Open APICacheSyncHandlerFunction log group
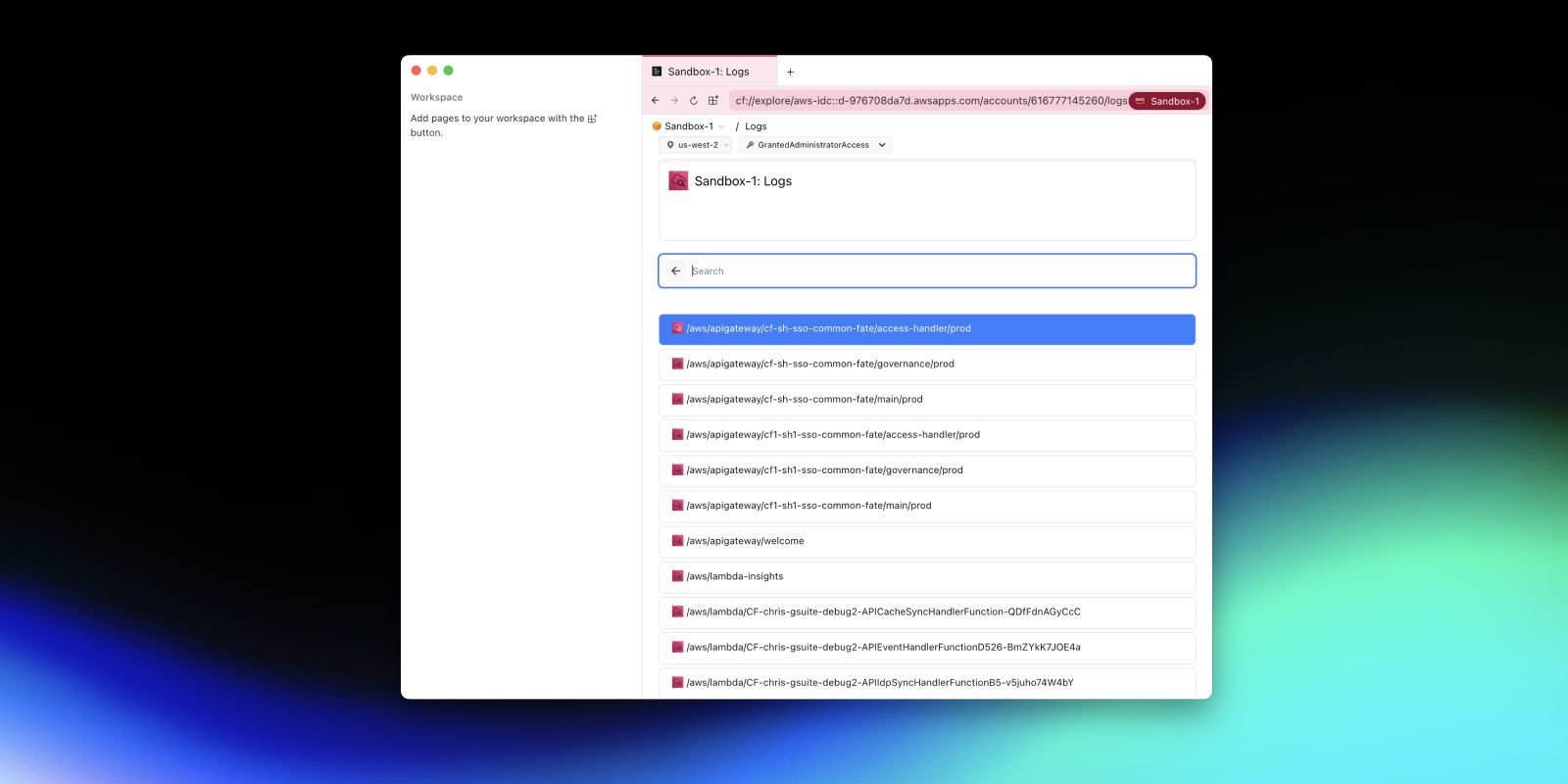This screenshot has height=784, width=1568. [x=927, y=612]
